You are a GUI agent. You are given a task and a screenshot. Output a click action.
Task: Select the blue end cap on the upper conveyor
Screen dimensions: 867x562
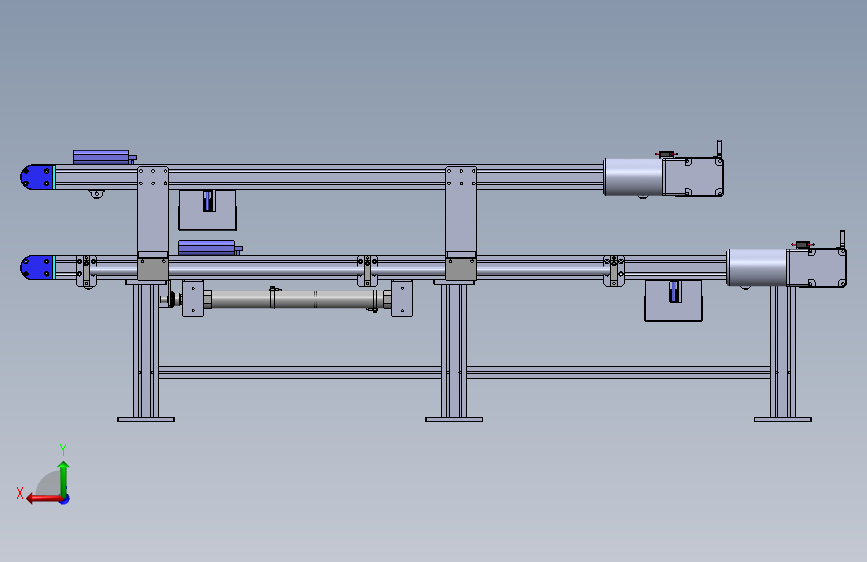click(x=36, y=177)
